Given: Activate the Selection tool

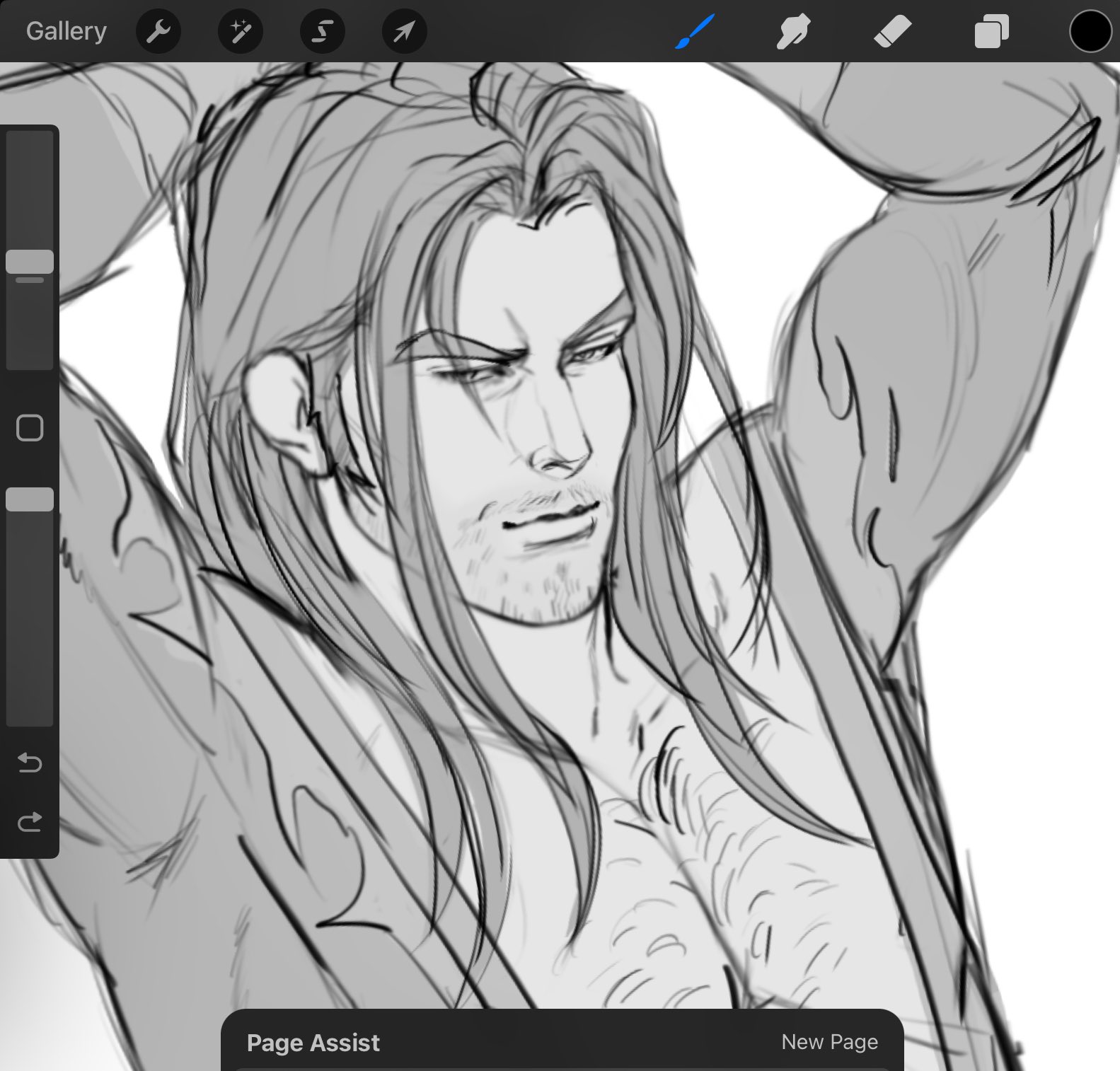Looking at the screenshot, I should pyautogui.click(x=323, y=32).
